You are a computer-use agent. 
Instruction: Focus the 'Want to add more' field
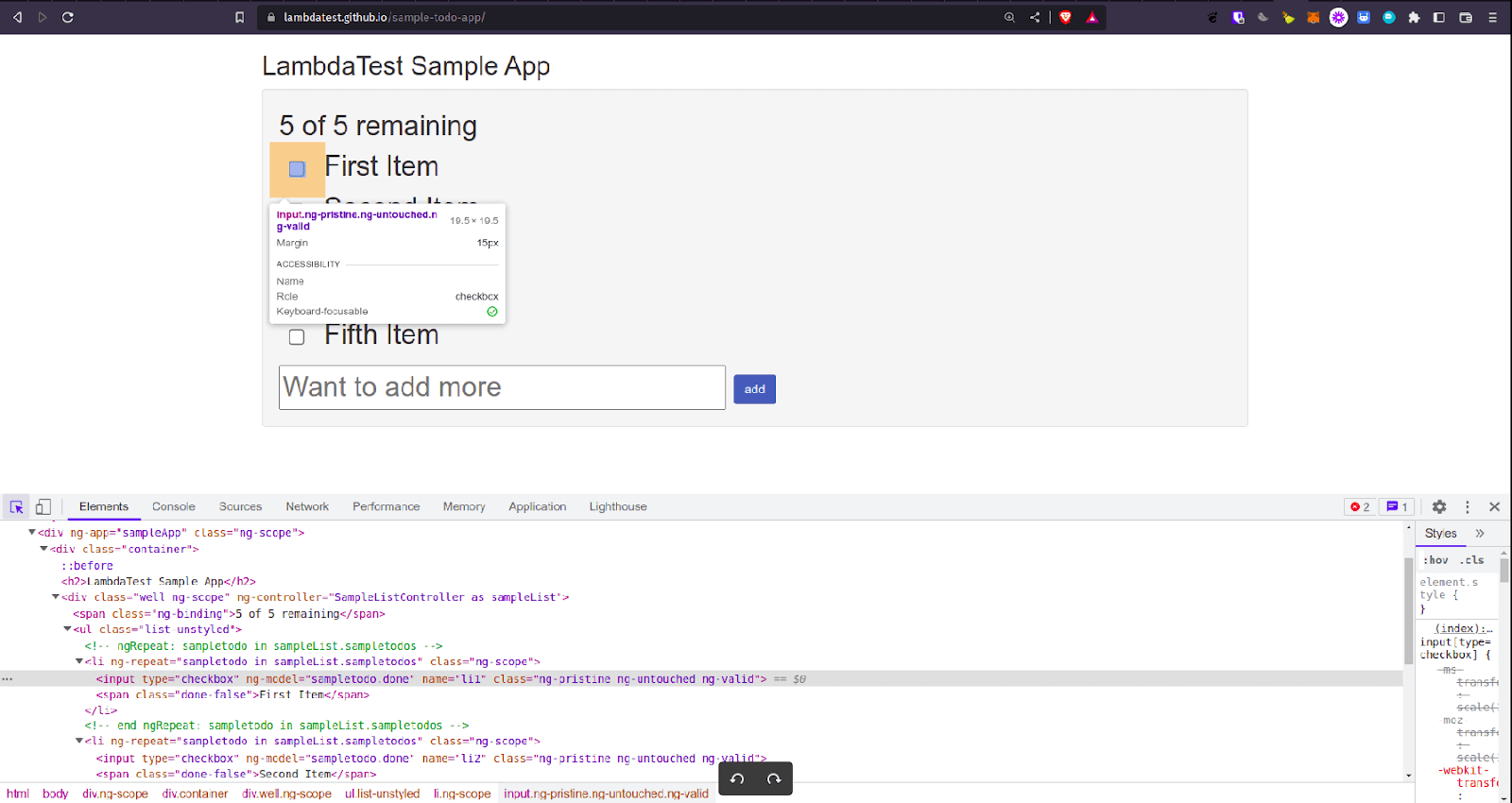pyautogui.click(x=502, y=387)
